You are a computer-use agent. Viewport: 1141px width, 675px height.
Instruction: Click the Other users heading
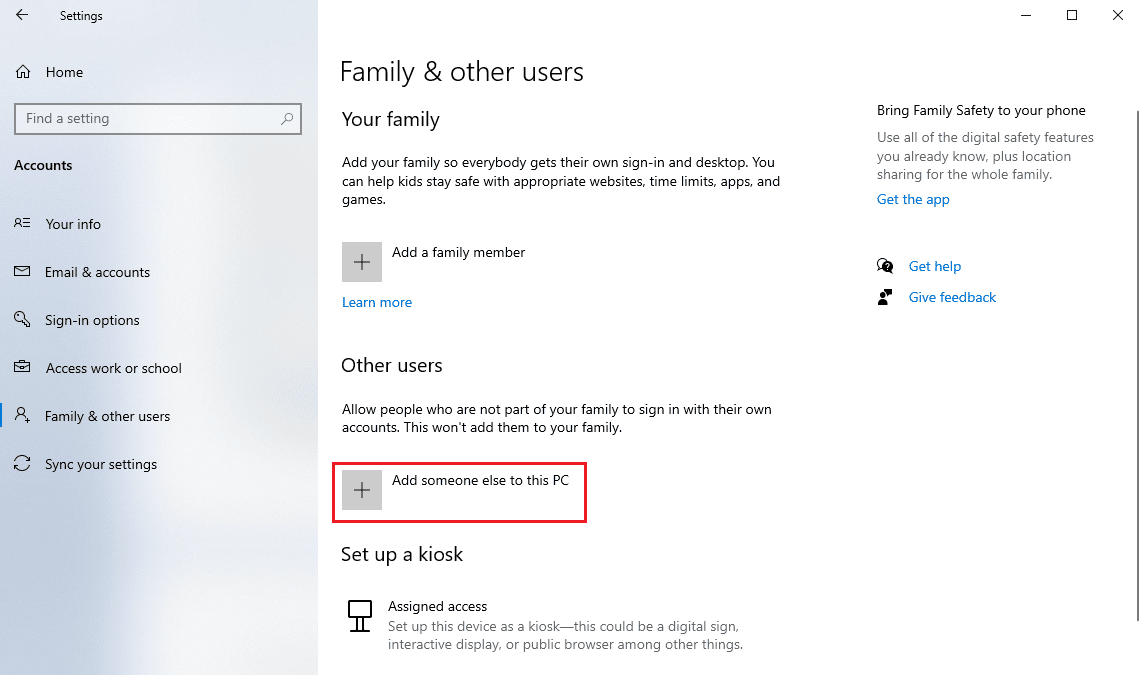391,365
